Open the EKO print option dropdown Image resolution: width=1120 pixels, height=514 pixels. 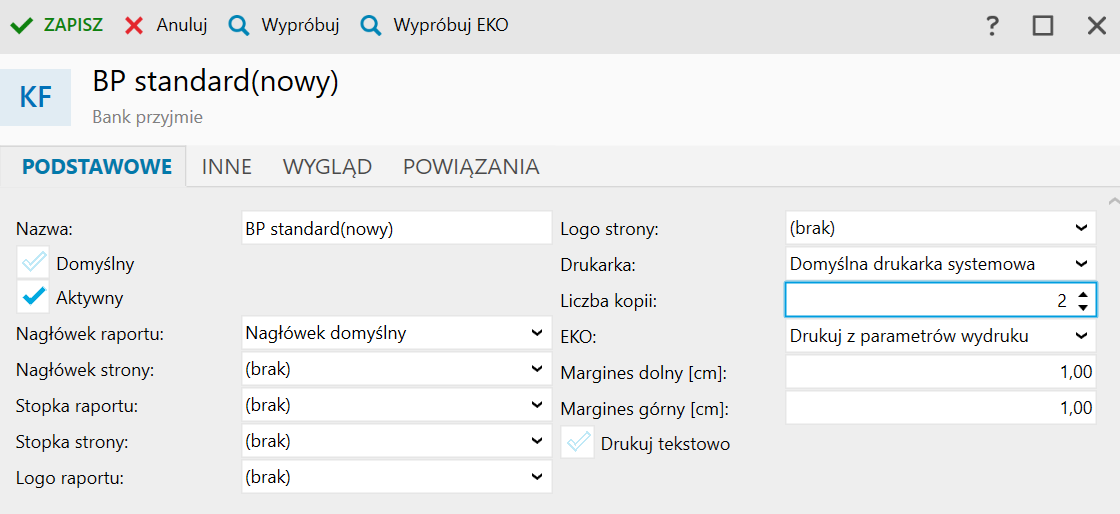point(940,336)
